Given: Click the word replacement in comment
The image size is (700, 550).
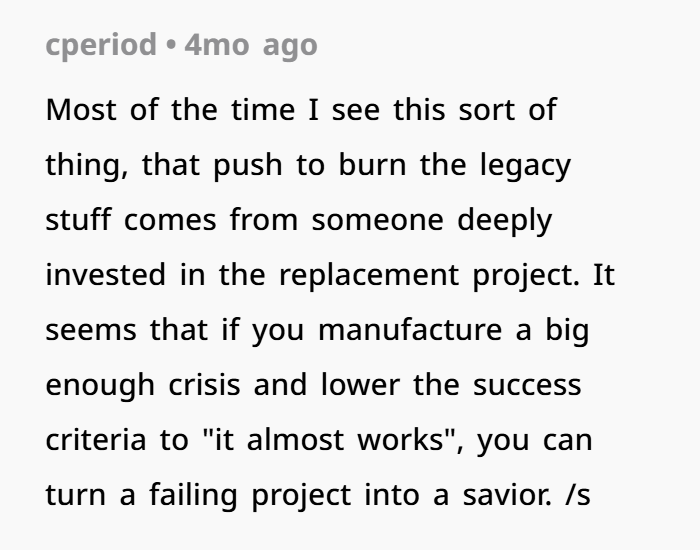Looking at the screenshot, I should (x=369, y=275).
